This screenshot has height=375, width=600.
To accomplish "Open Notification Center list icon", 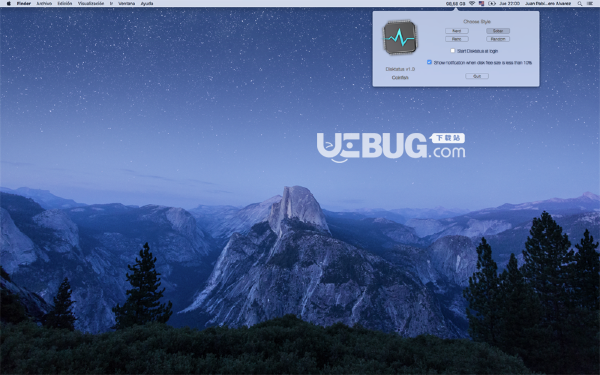I will pos(590,3).
